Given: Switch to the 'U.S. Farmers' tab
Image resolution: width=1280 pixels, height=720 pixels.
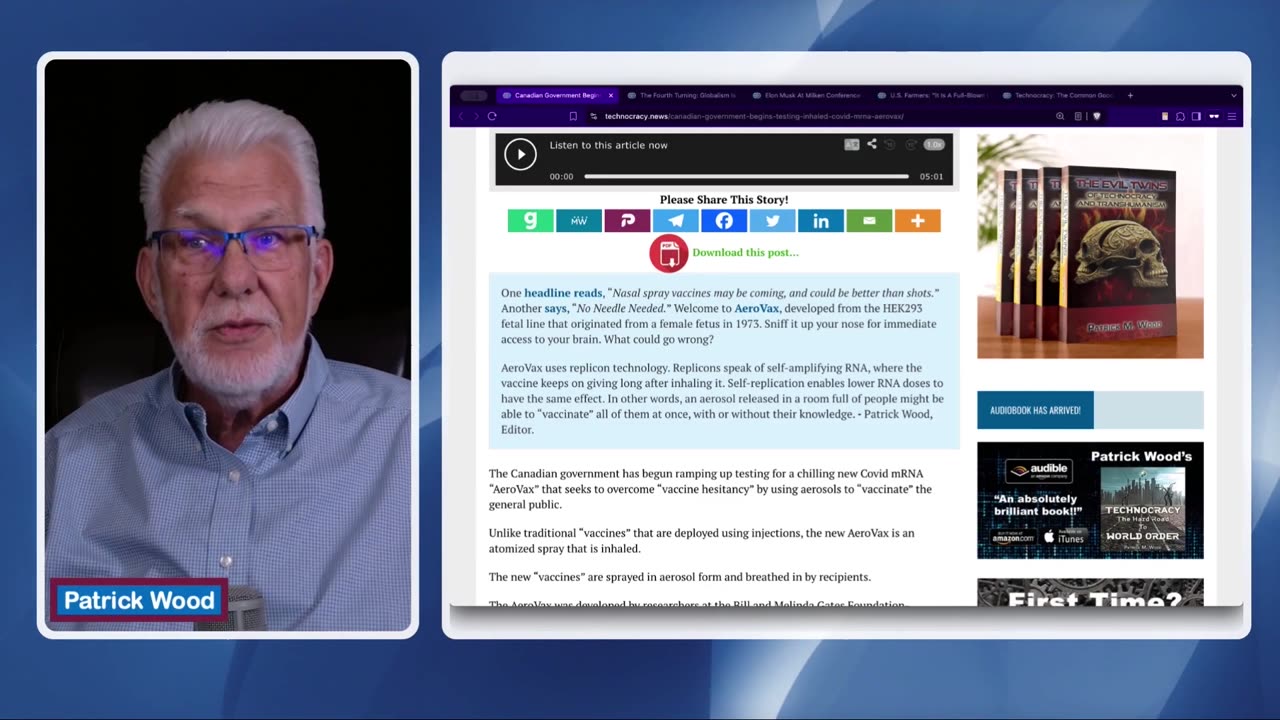Looking at the screenshot, I should [931, 95].
